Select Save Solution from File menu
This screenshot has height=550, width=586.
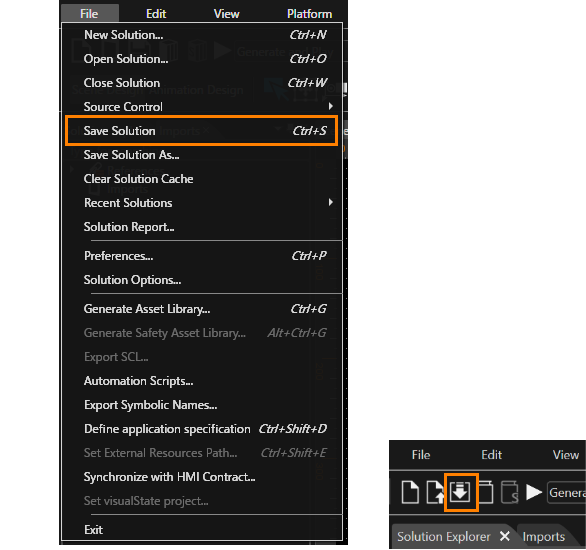(x=202, y=130)
